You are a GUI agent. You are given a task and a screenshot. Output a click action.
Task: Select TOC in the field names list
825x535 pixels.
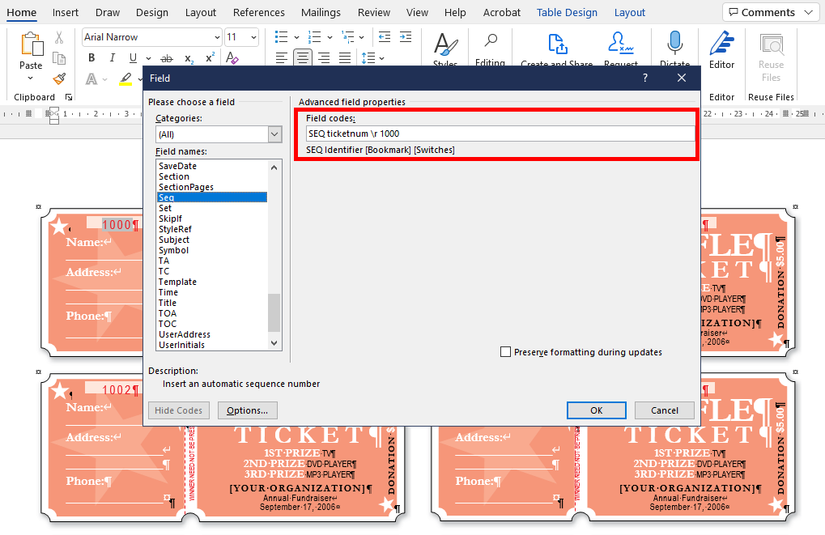(167, 324)
